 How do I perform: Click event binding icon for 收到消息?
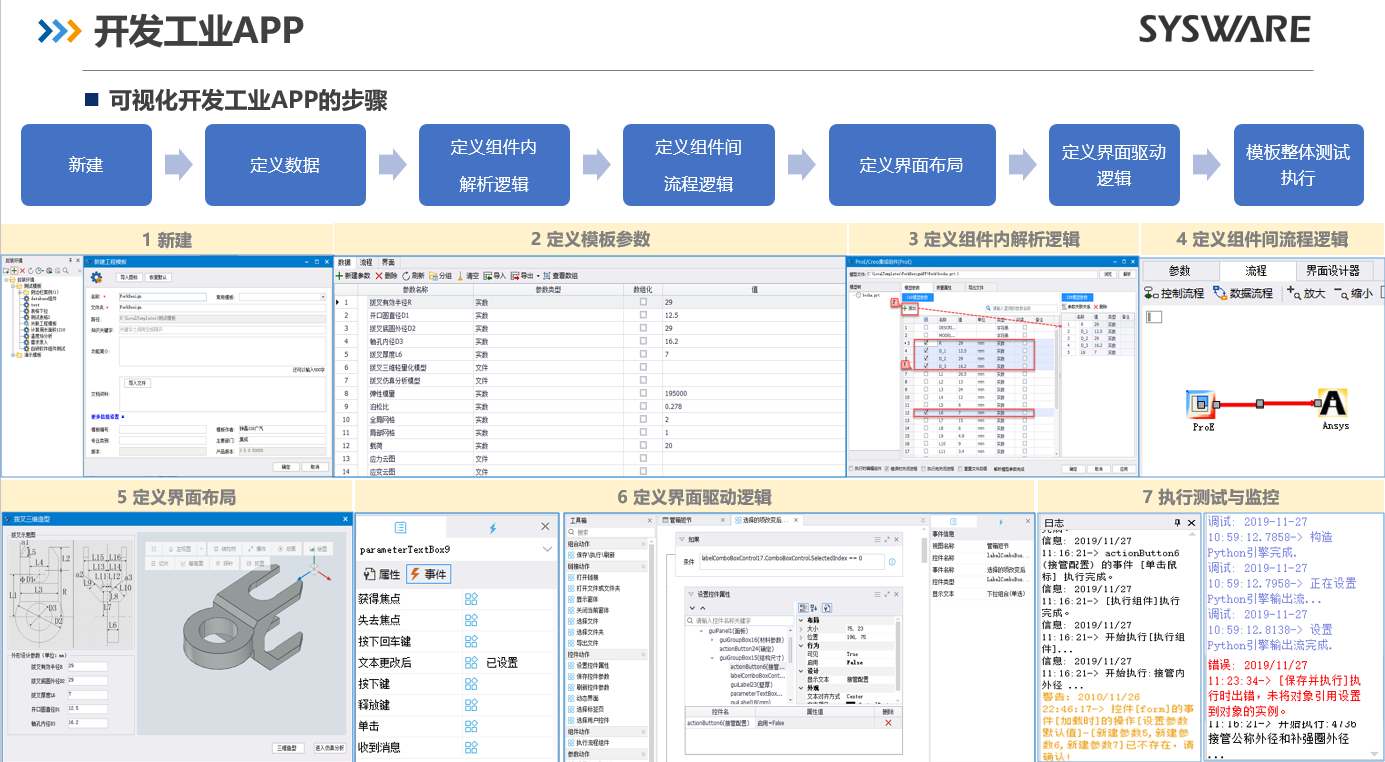[x=471, y=747]
